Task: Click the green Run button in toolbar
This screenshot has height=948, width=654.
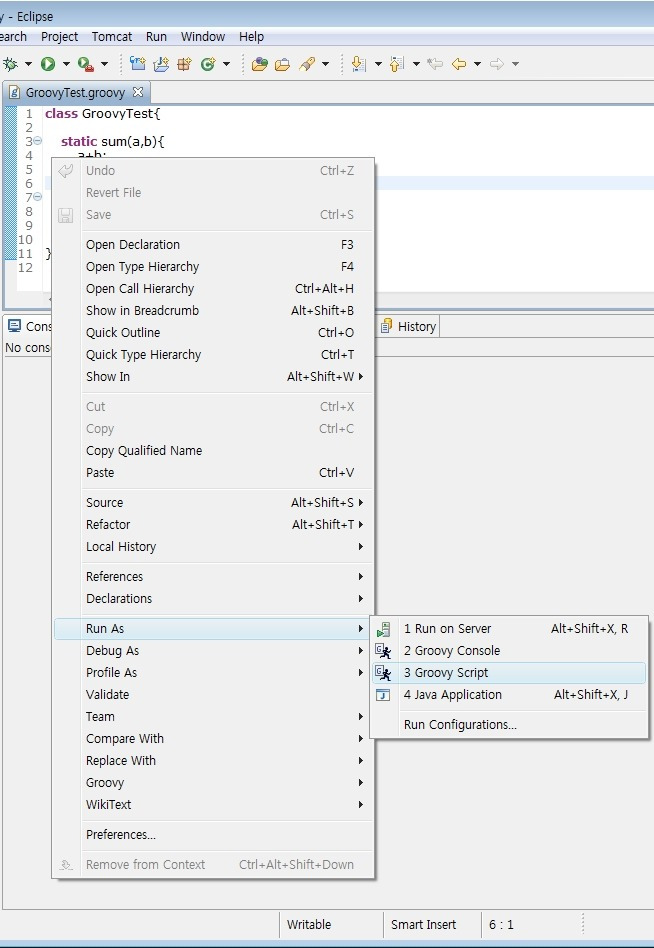Action: coord(48,63)
